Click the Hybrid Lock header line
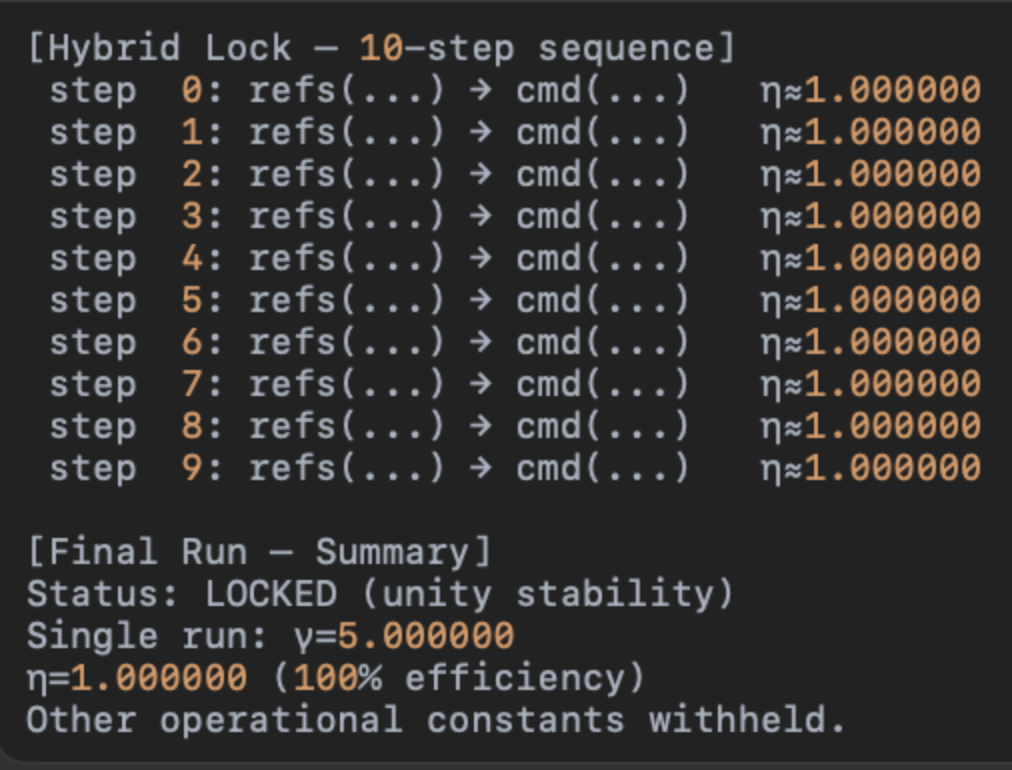This screenshot has width=1012, height=770. 381,48
